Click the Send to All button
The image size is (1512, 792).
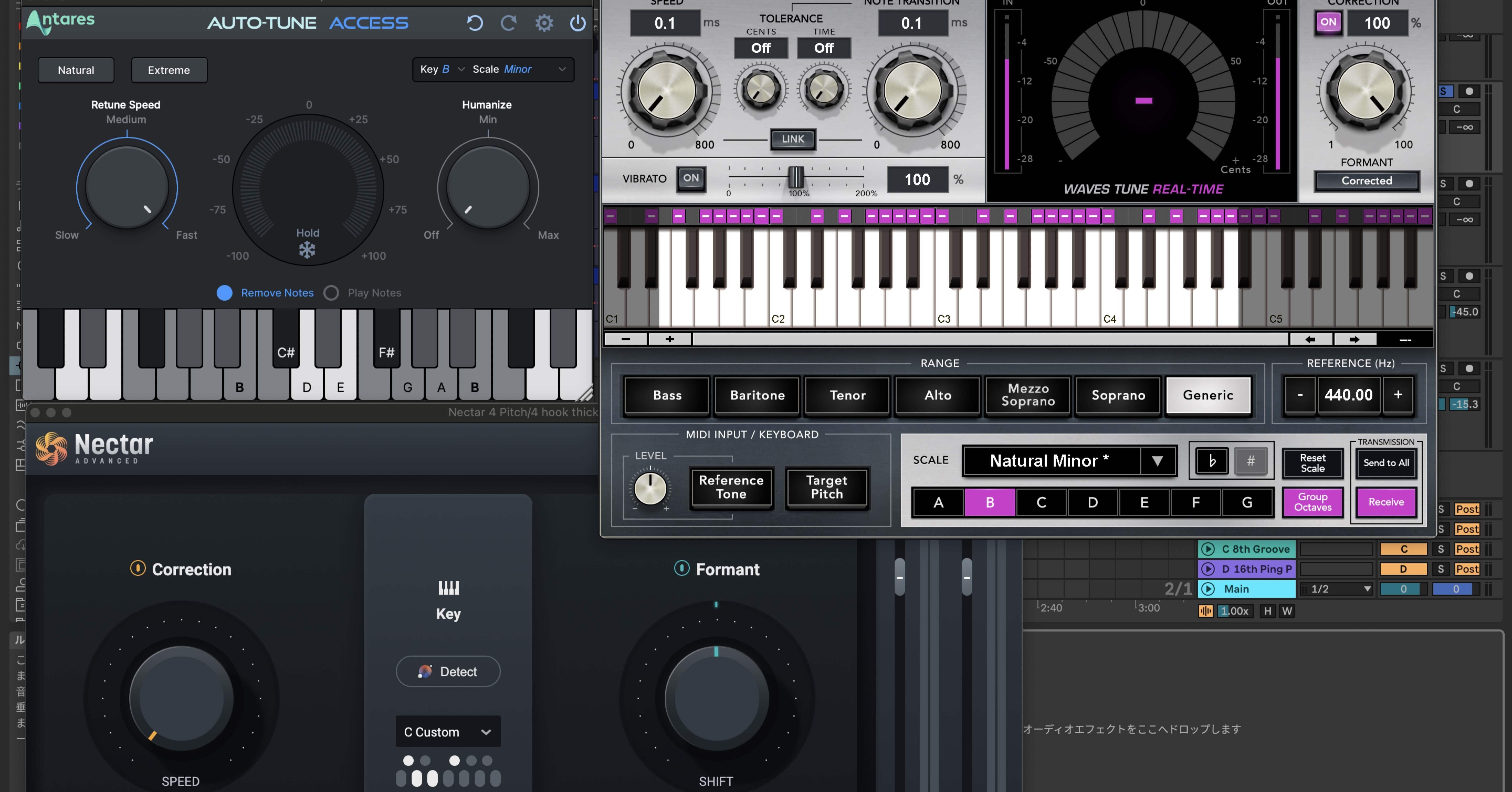pyautogui.click(x=1386, y=463)
